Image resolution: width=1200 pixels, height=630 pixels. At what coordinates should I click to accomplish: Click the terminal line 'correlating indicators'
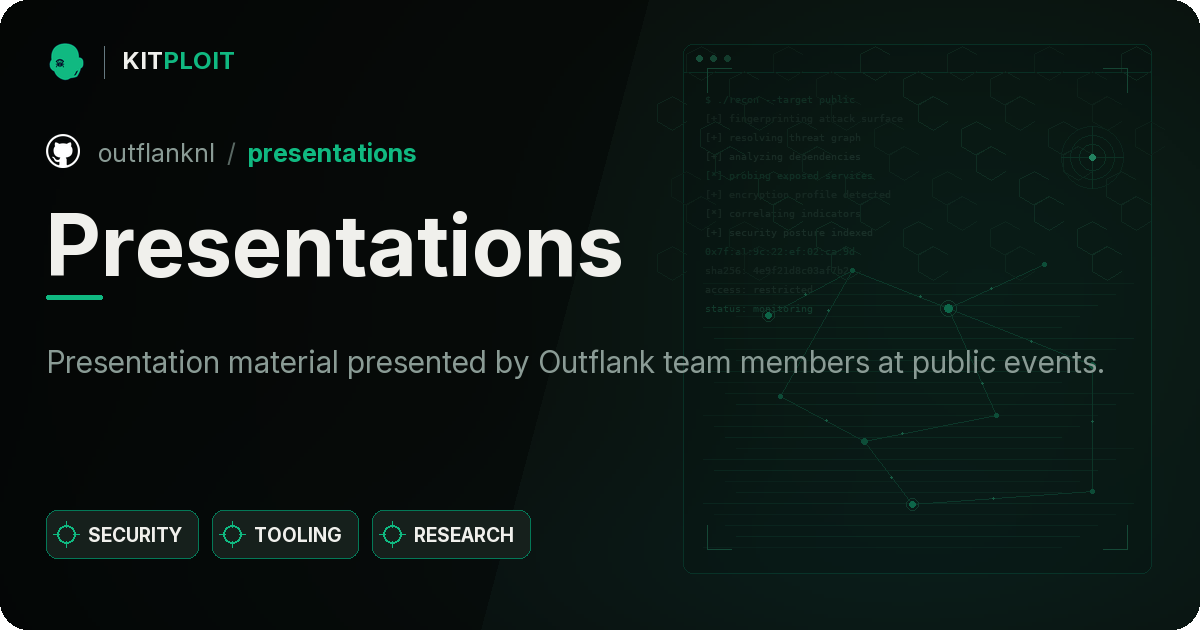783,214
